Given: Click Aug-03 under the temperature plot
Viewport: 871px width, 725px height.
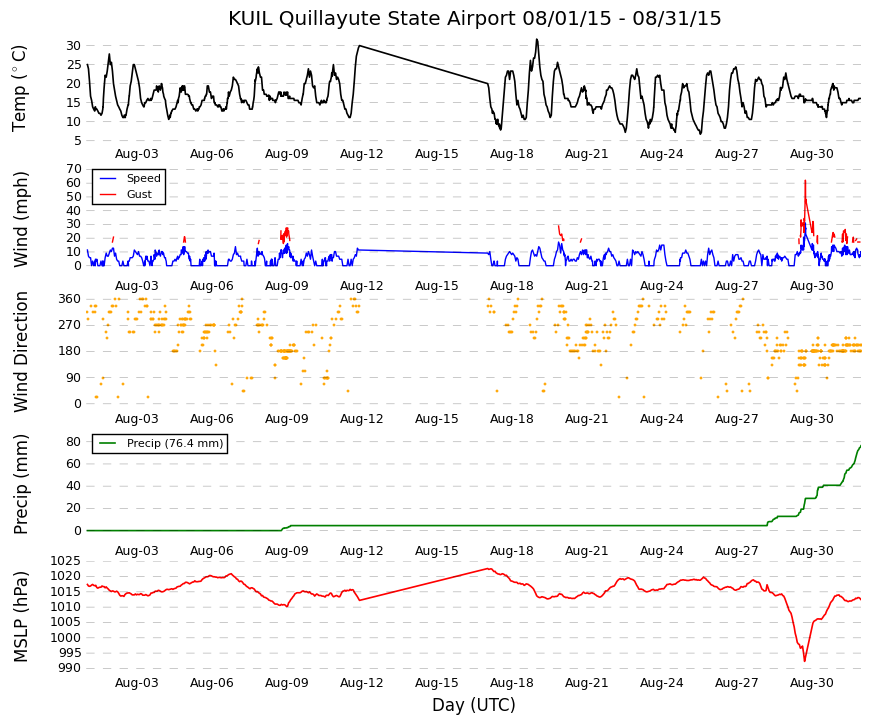Looking at the screenshot, I should pos(137,154).
